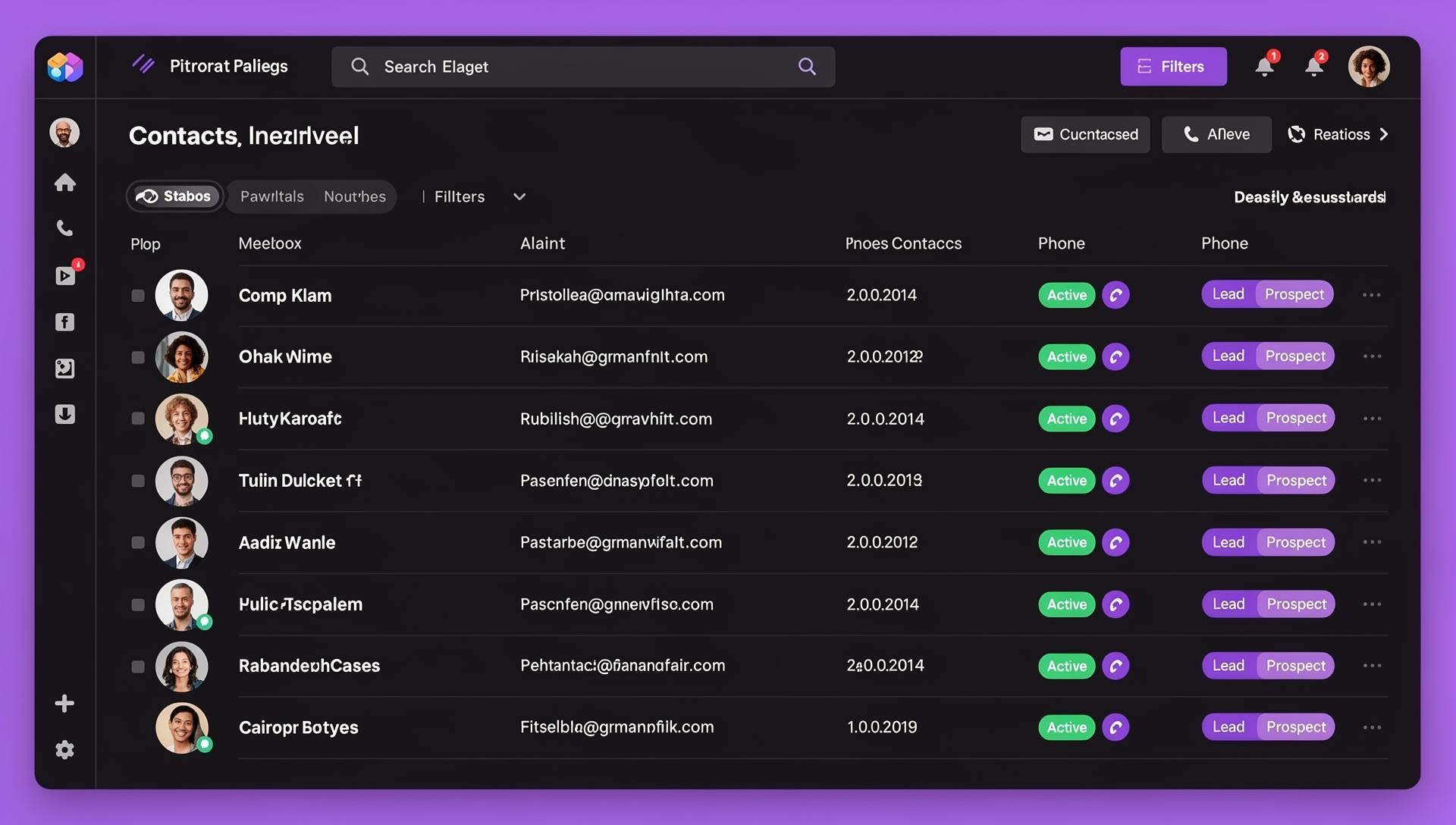1456x825 pixels.
Task: Tick checkbox for Aadiz Wanle
Action: tap(138, 542)
